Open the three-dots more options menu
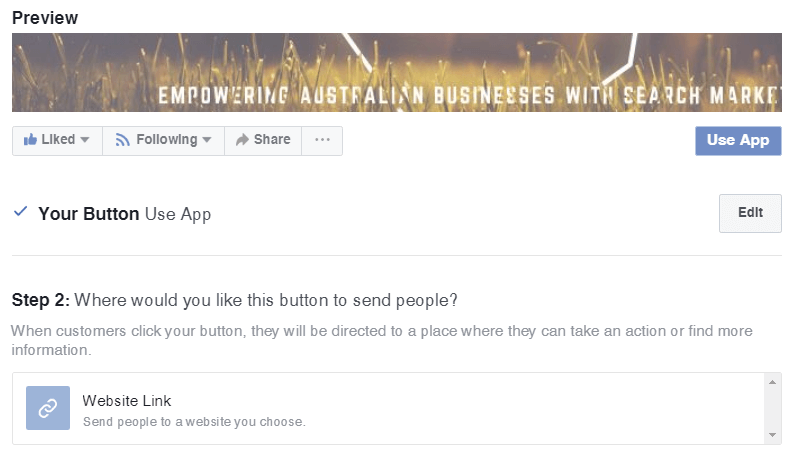Image resolution: width=798 pixels, height=456 pixels. (322, 140)
